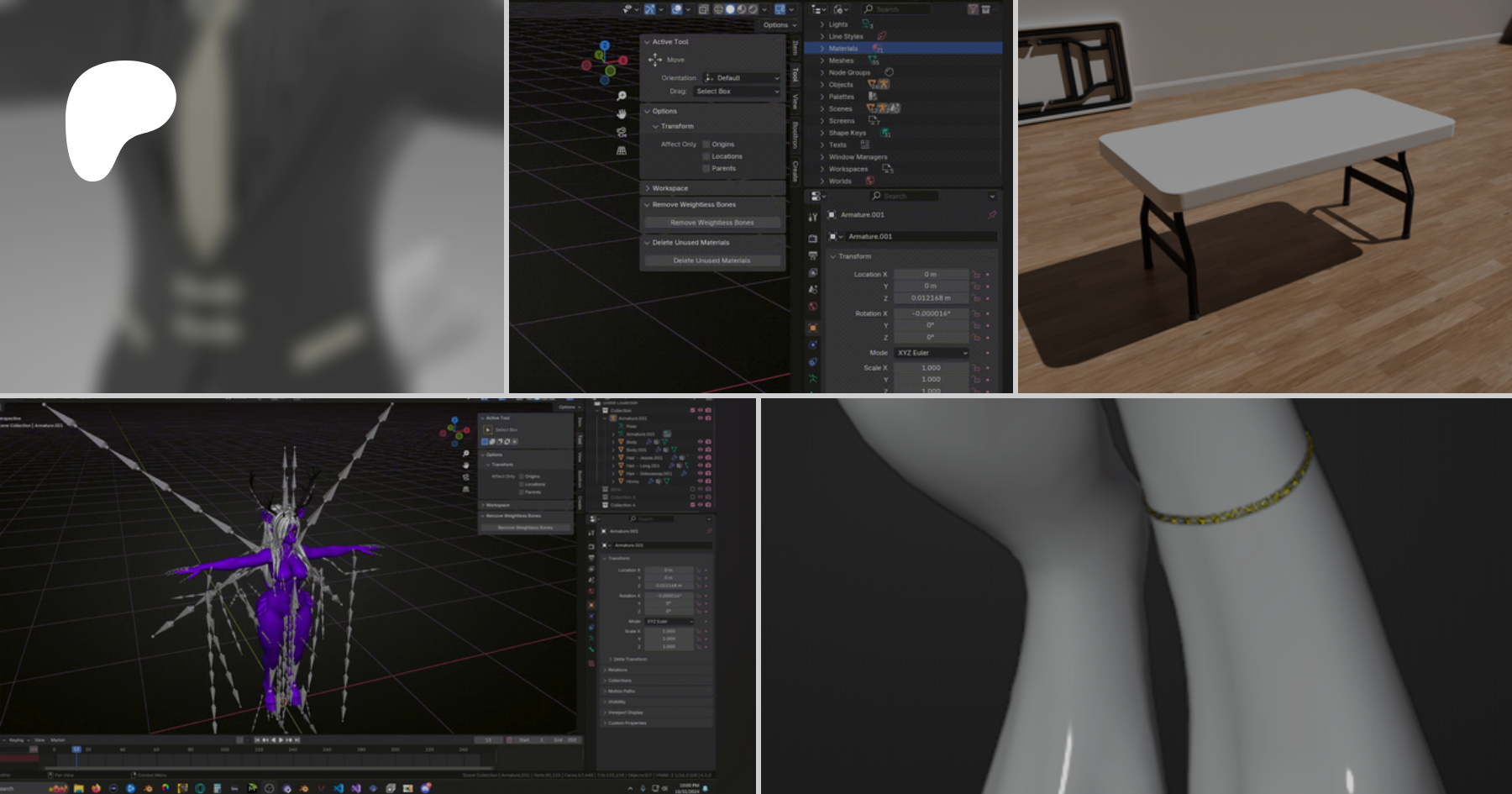Switch to orthographic view with grid icon

[x=622, y=150]
